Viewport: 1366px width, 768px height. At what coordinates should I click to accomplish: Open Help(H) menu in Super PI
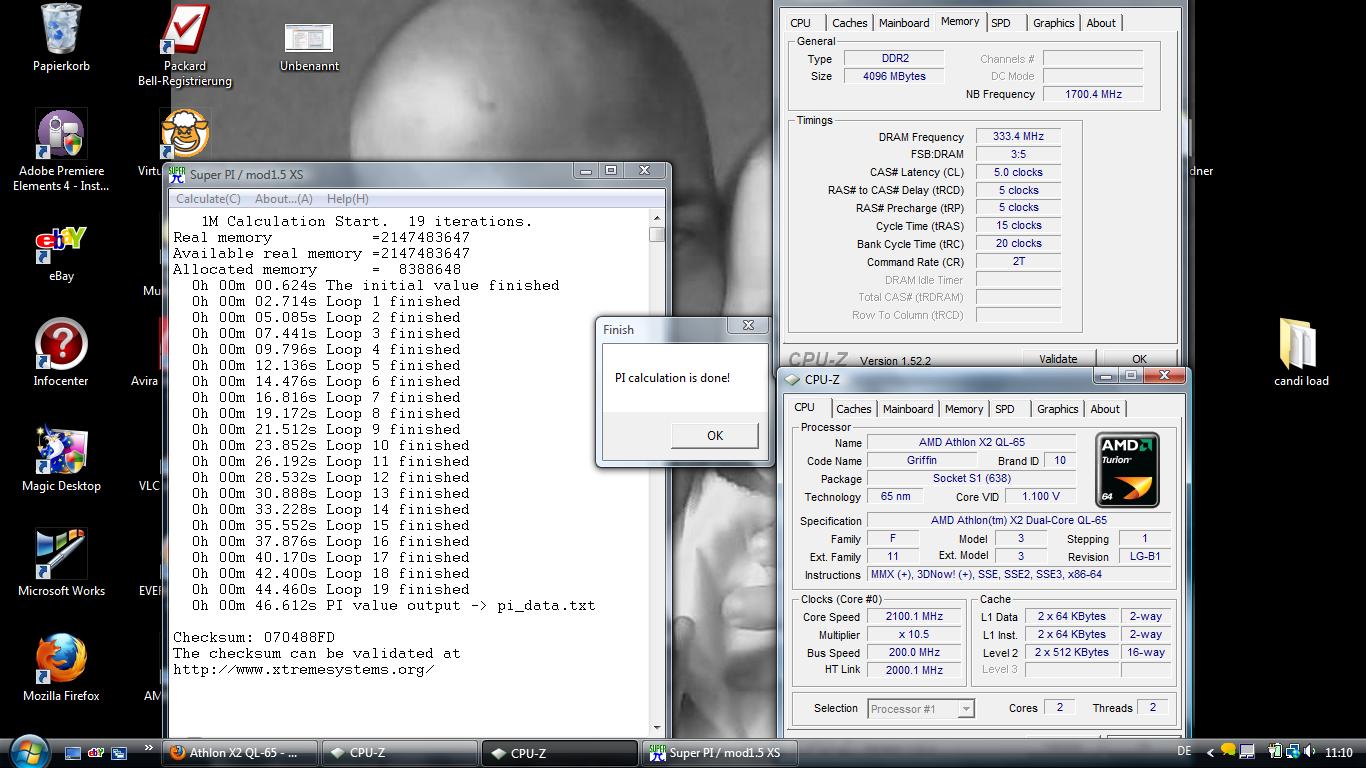tap(347, 199)
